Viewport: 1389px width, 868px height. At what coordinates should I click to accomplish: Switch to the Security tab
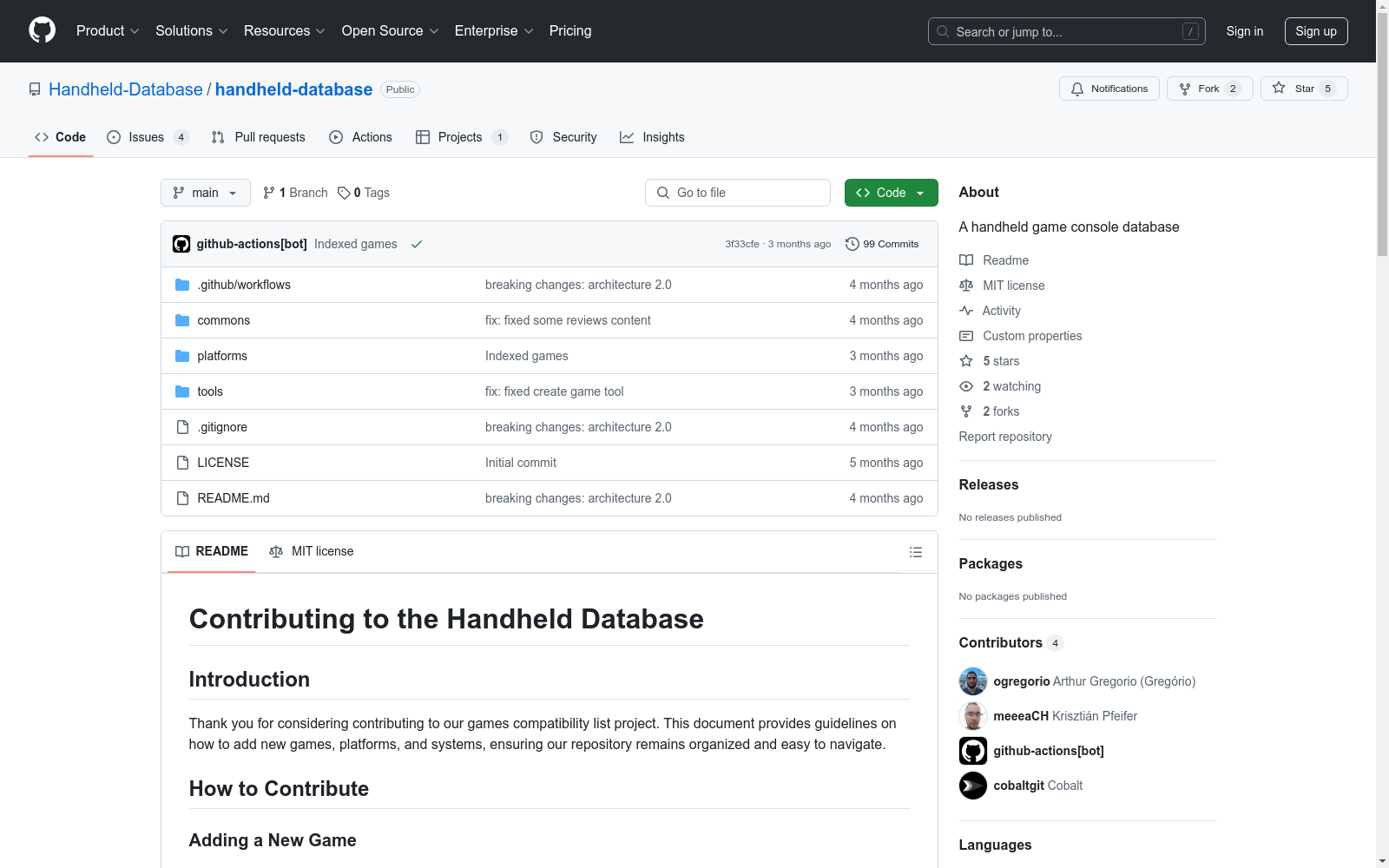pyautogui.click(x=563, y=137)
